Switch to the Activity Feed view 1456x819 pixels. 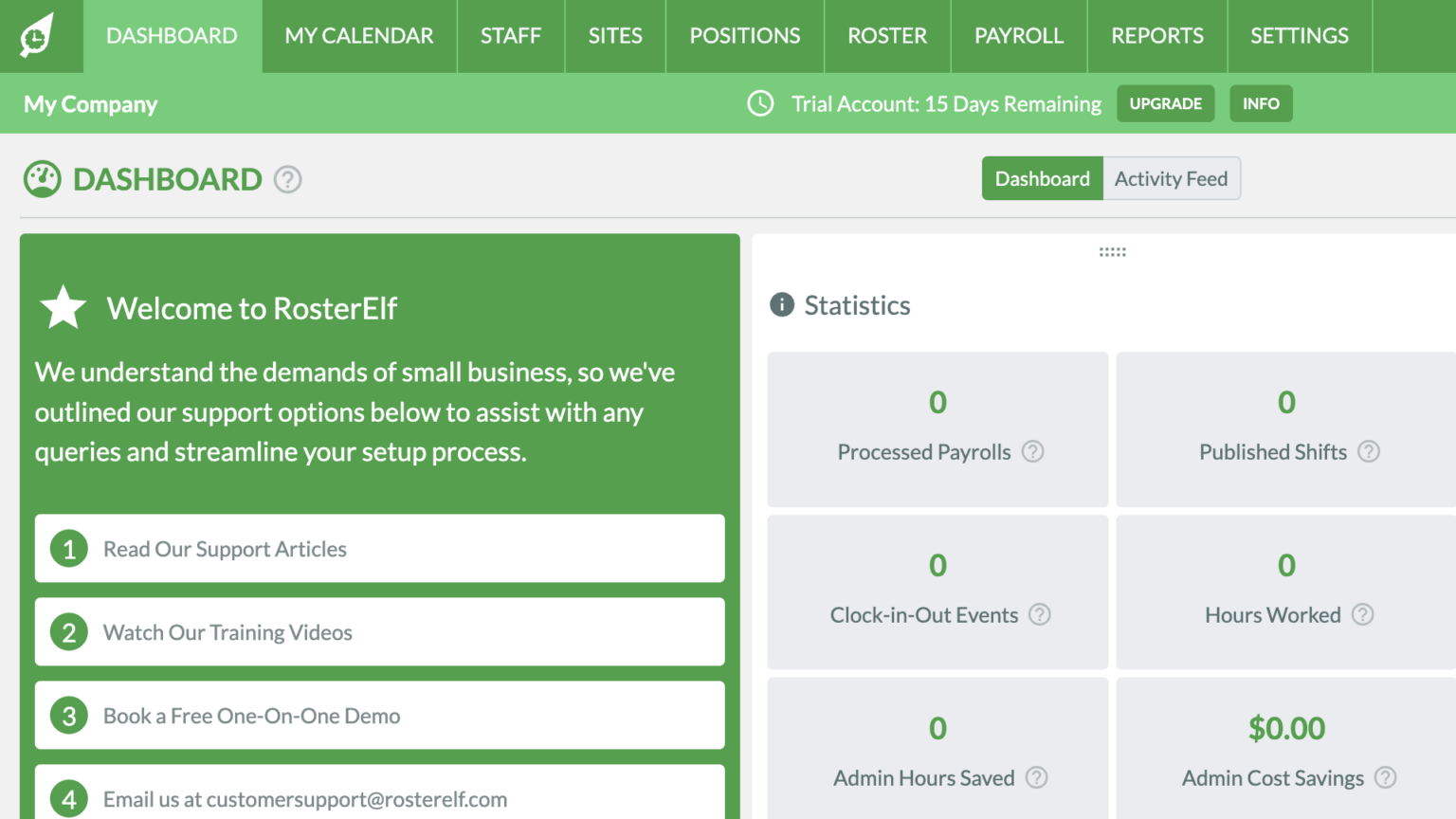pyautogui.click(x=1171, y=178)
